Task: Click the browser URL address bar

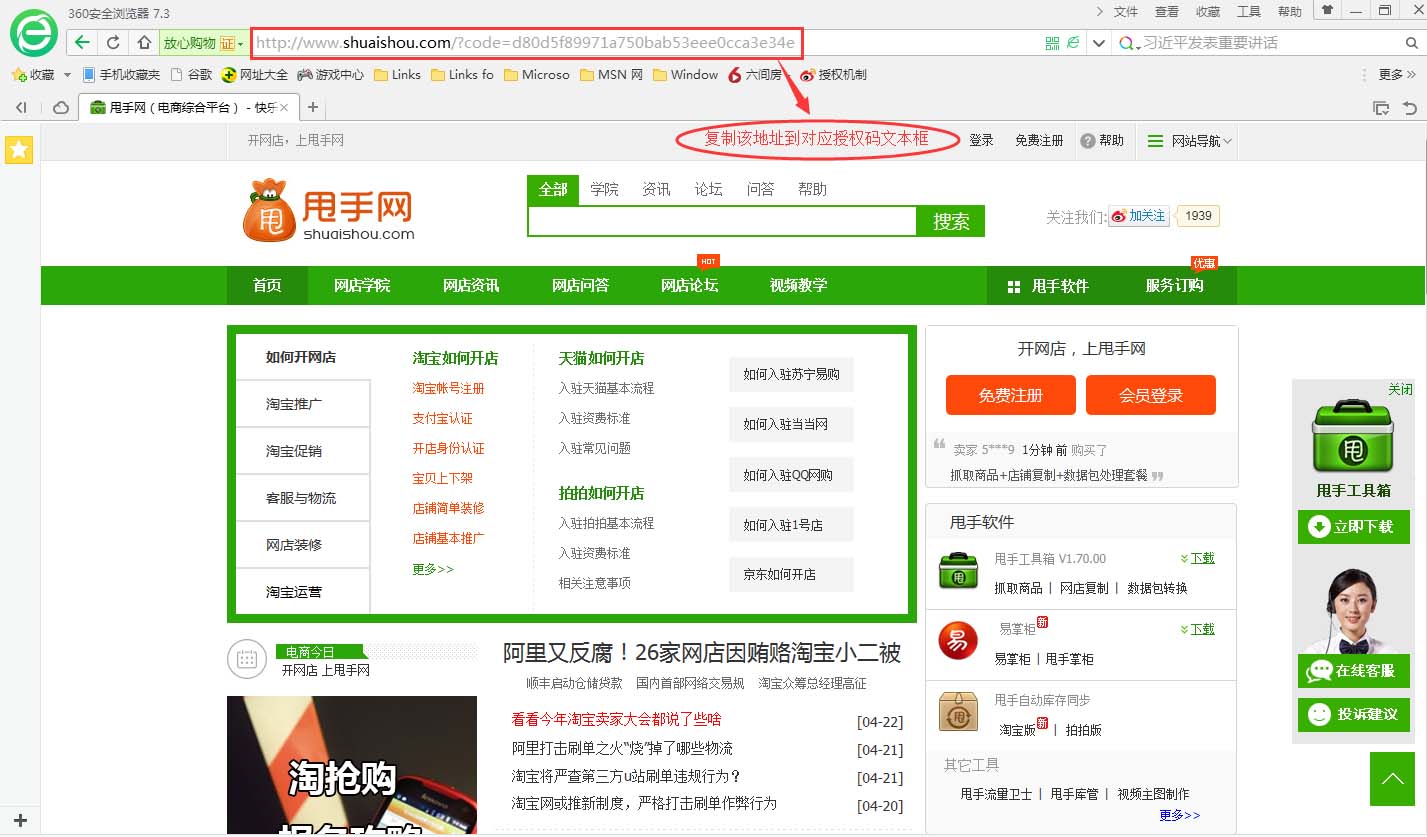Action: click(x=526, y=42)
